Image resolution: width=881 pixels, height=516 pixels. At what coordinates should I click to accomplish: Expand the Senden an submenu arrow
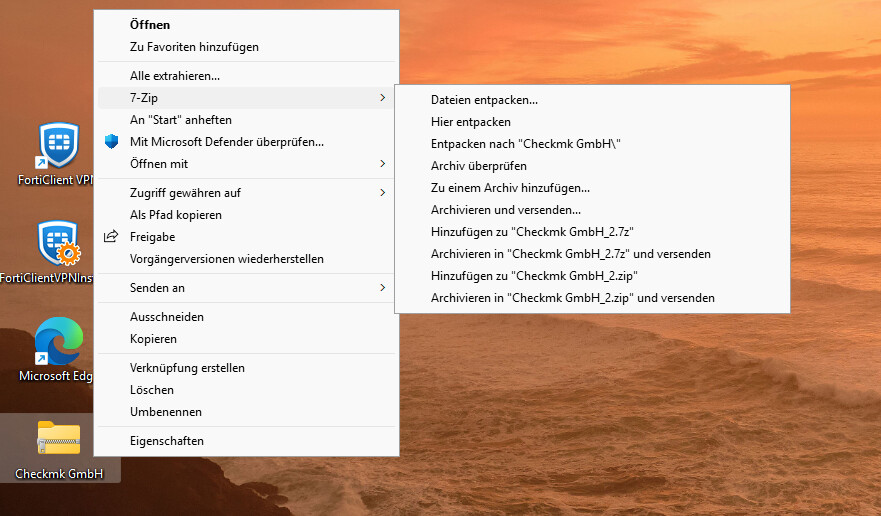click(x=383, y=288)
